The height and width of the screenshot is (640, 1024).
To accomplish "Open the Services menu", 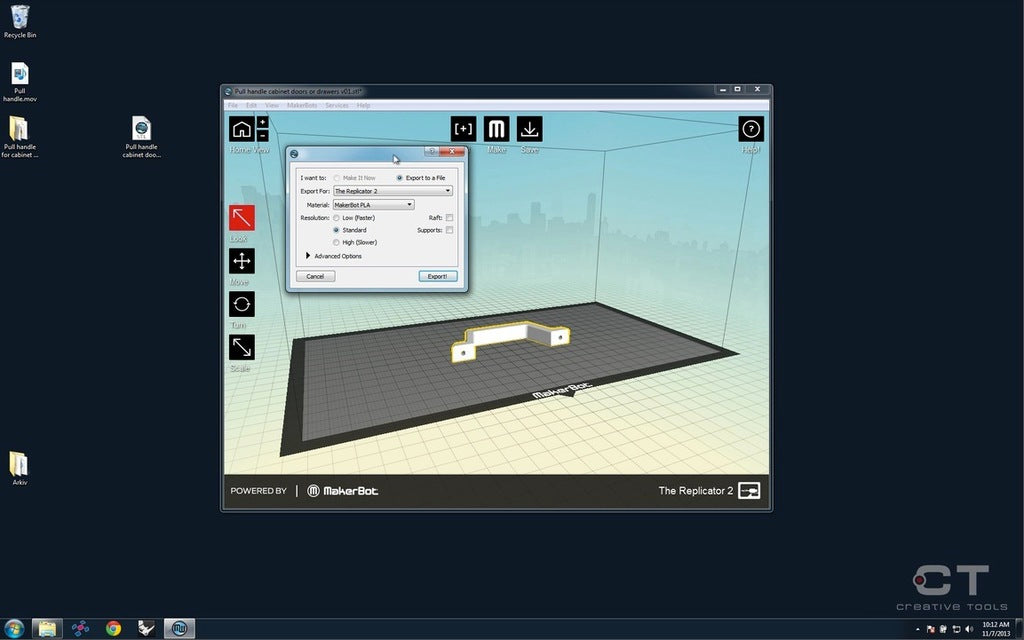I will (336, 105).
